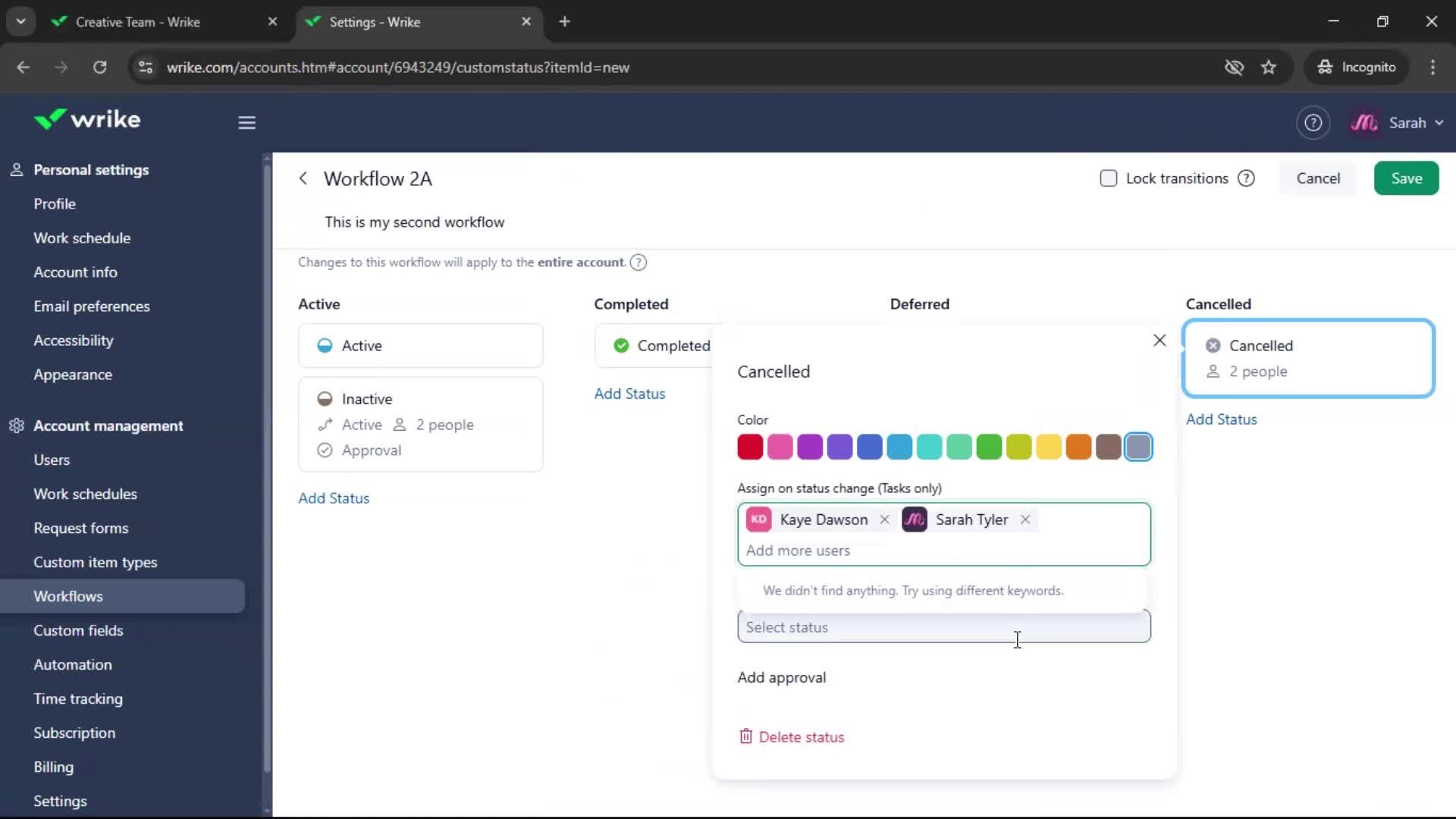Navigate back in the browser
This screenshot has width=1456, height=819.
click(x=23, y=67)
